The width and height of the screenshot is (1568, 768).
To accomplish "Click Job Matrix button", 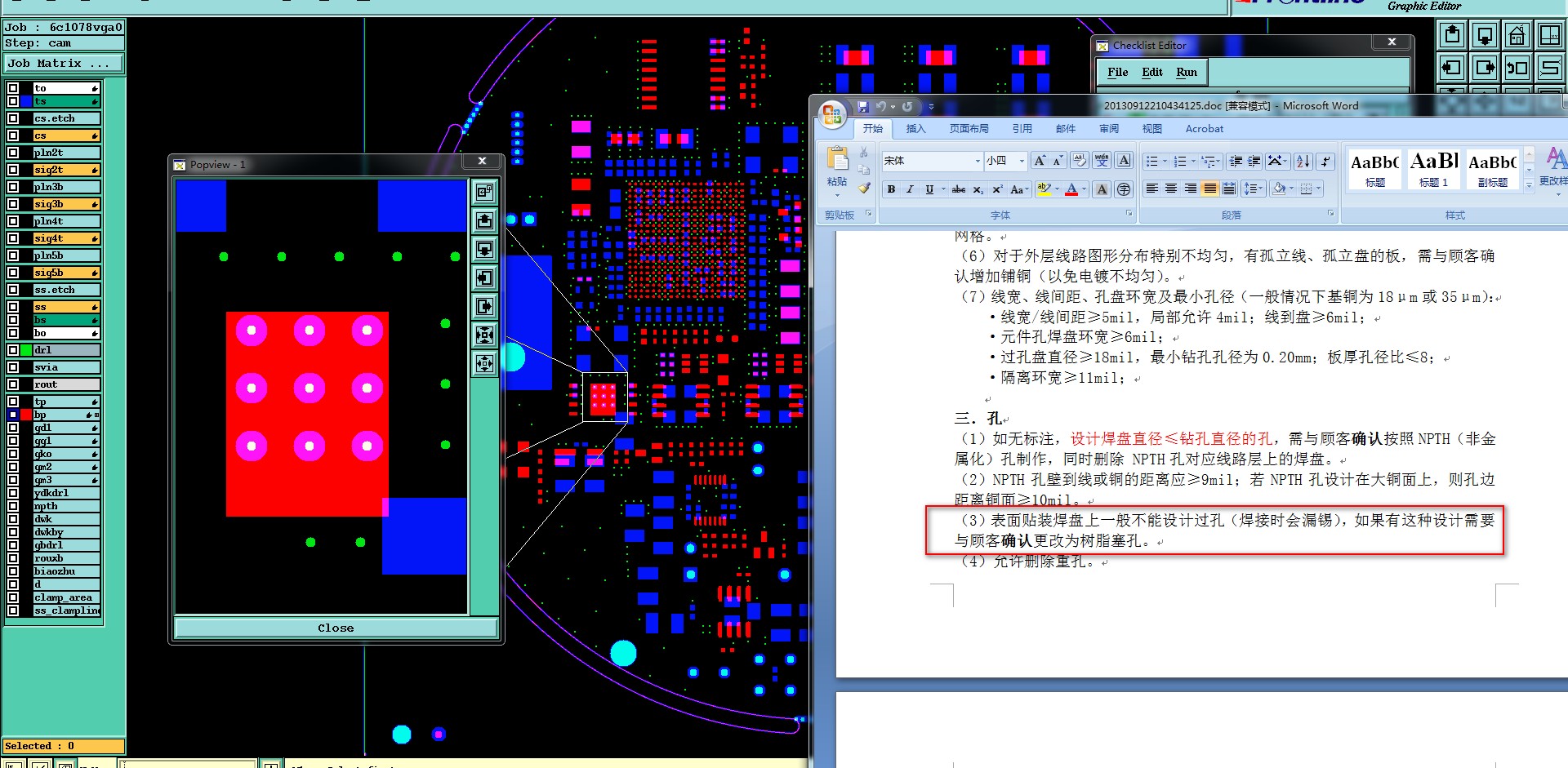I will point(64,64).
